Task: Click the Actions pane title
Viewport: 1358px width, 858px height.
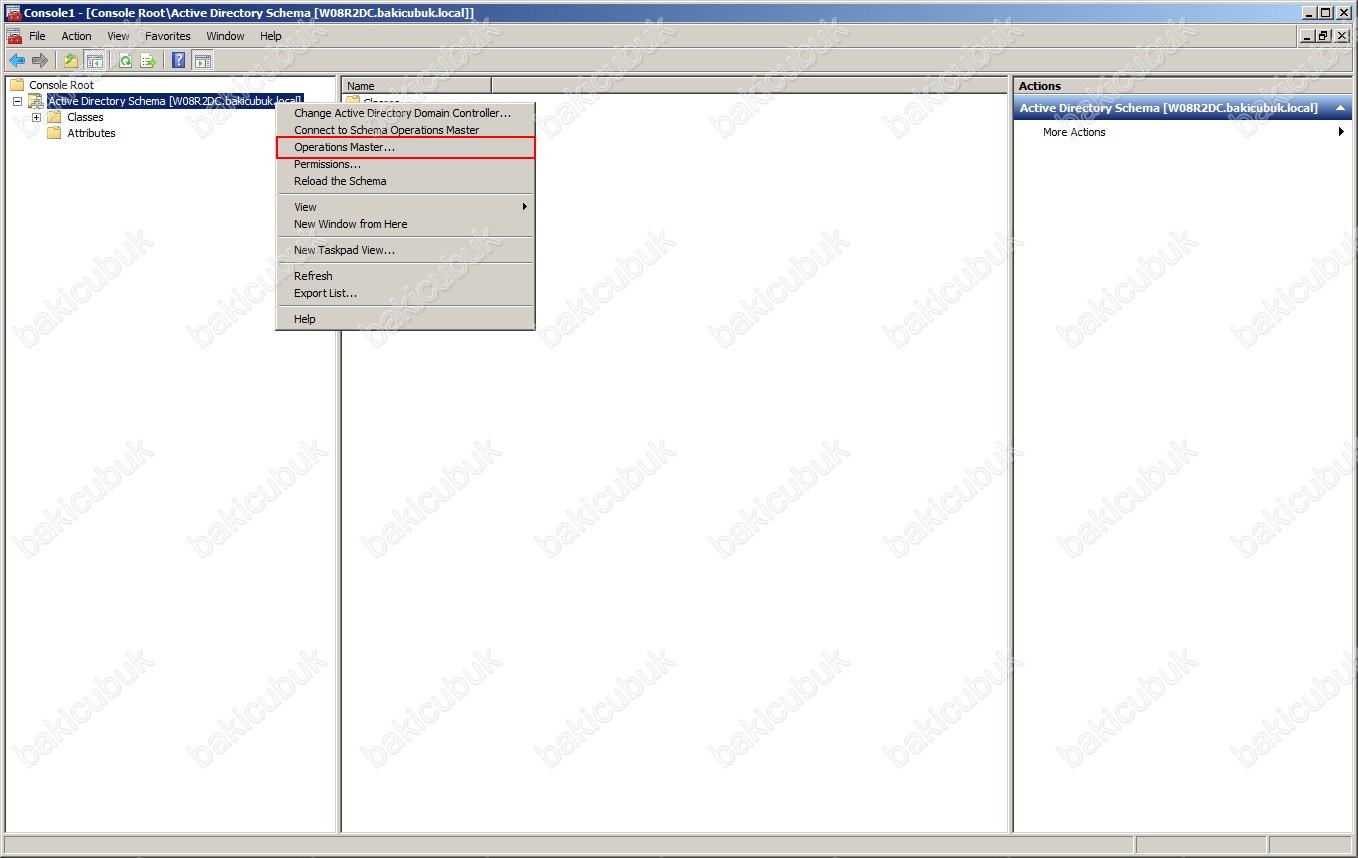Action: pos(1040,86)
